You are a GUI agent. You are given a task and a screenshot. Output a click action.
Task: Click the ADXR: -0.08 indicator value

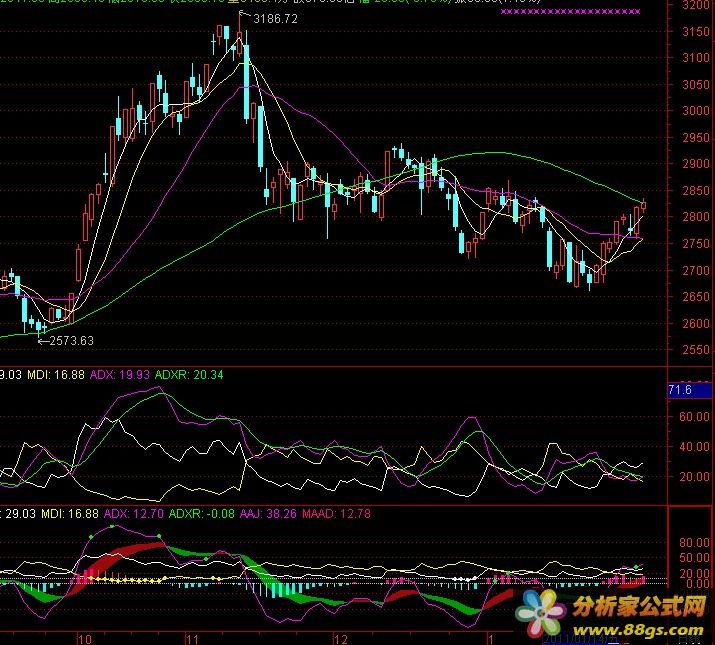202,514
